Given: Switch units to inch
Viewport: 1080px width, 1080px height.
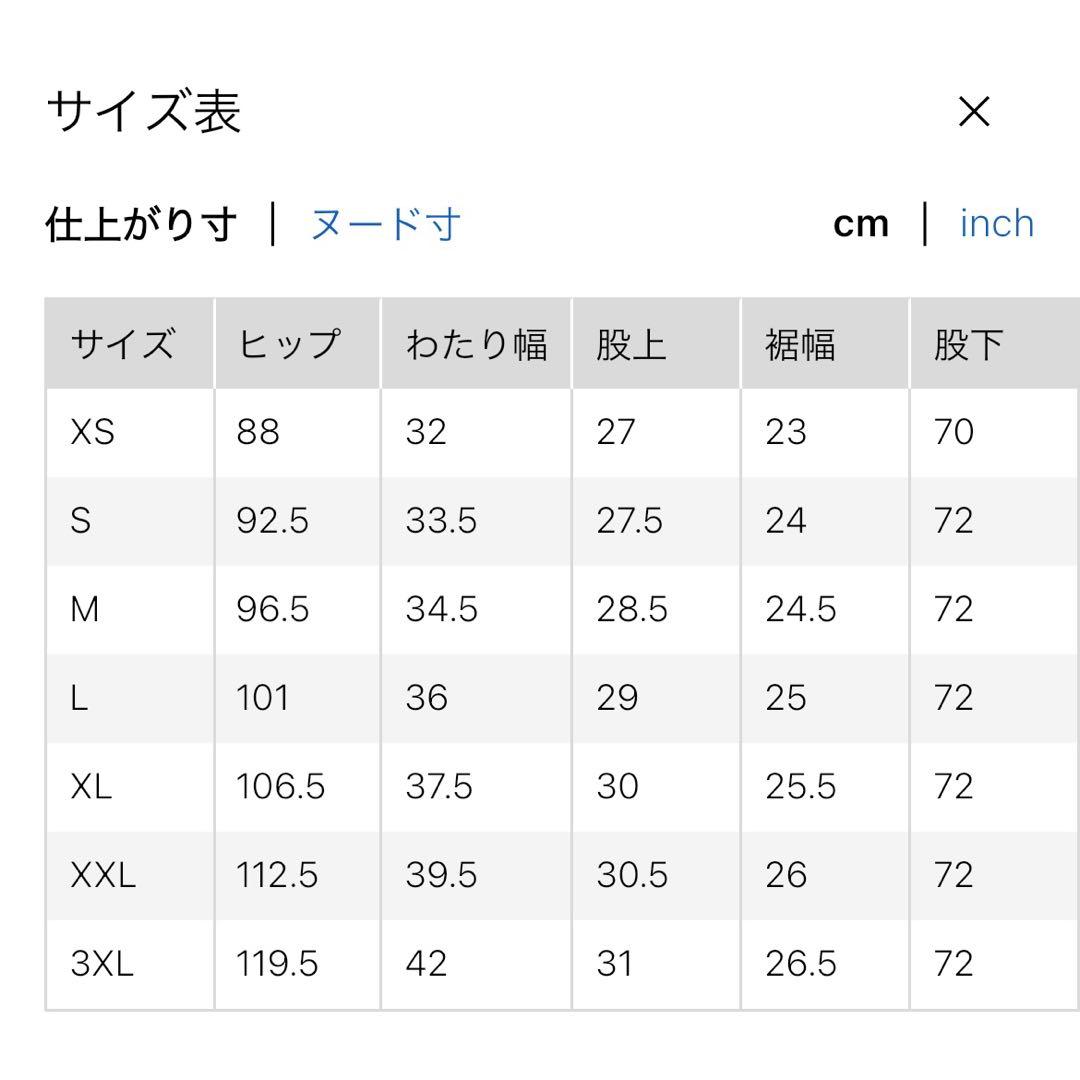Looking at the screenshot, I should tap(996, 224).
